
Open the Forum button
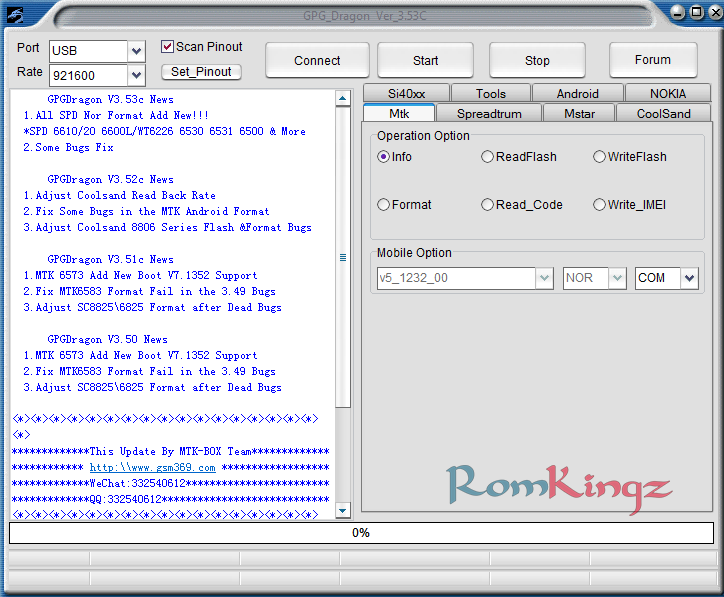tap(652, 60)
